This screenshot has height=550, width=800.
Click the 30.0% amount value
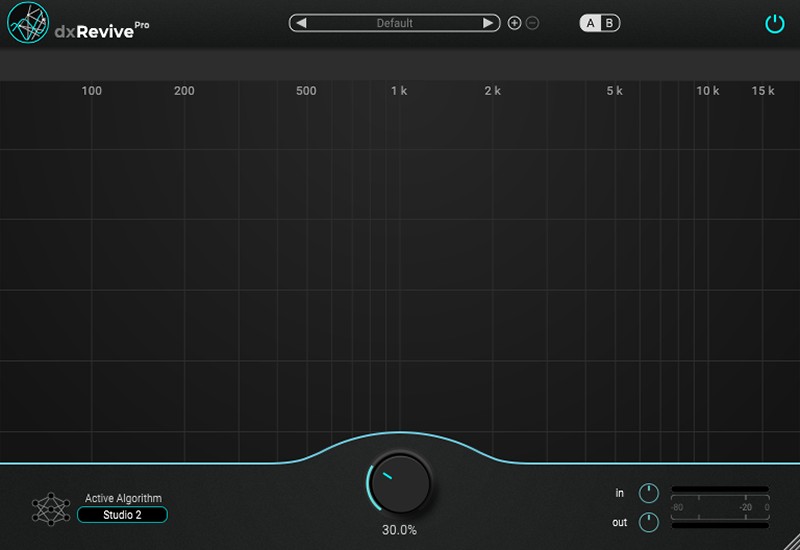tap(399, 530)
